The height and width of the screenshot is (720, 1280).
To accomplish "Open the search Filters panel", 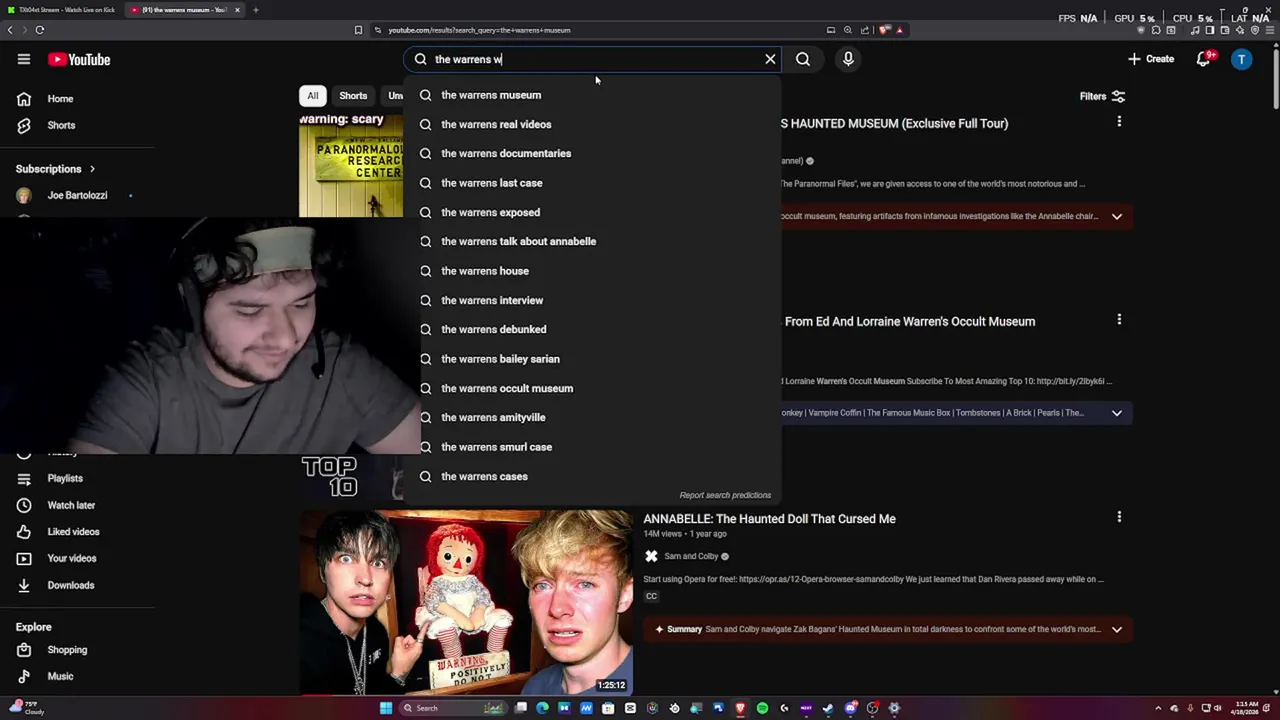I will click(x=1102, y=96).
